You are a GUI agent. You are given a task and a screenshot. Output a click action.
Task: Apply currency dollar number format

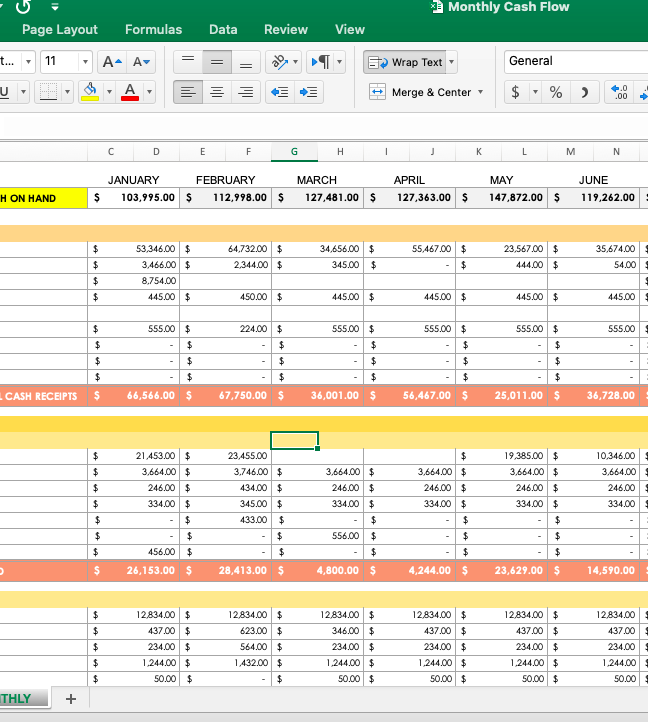pos(515,92)
